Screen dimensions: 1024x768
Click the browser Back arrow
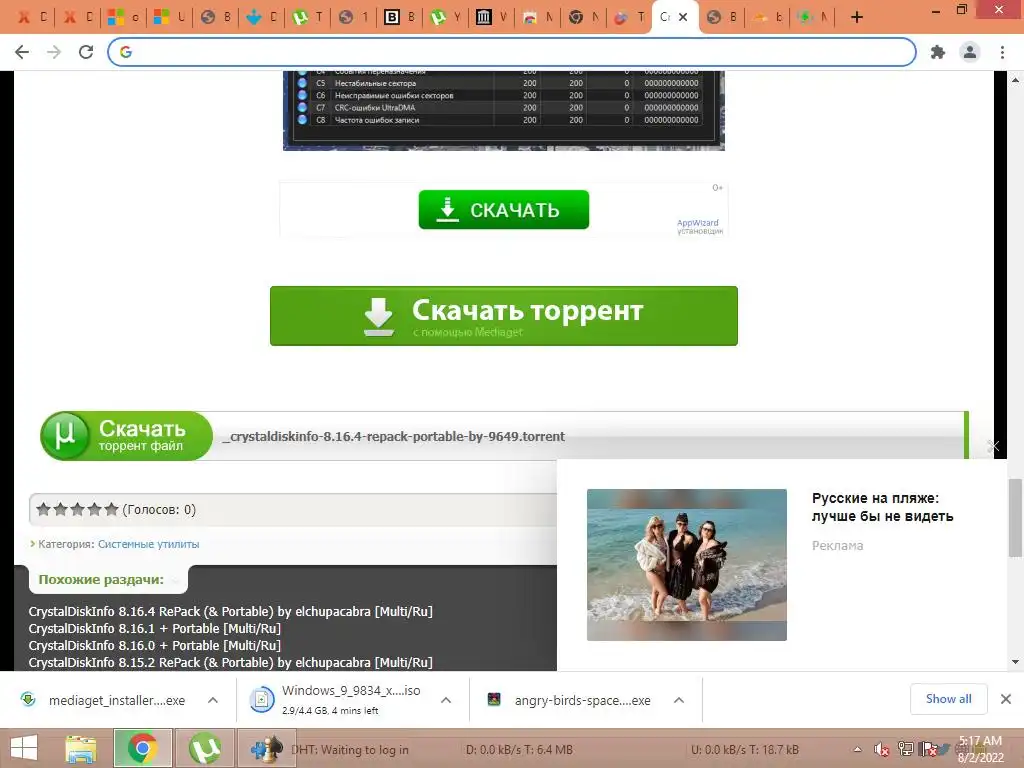pyautogui.click(x=22, y=52)
